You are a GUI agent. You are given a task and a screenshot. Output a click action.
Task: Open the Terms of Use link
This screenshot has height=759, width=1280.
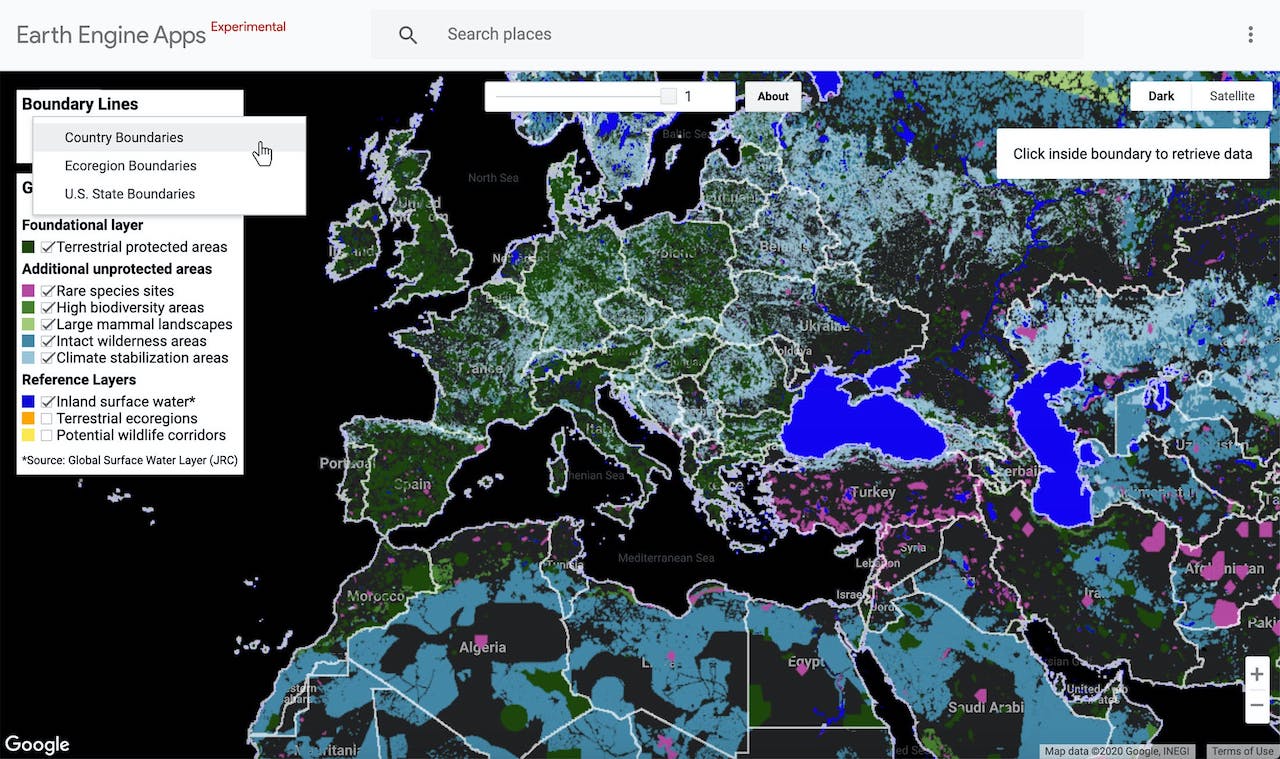point(1241,750)
